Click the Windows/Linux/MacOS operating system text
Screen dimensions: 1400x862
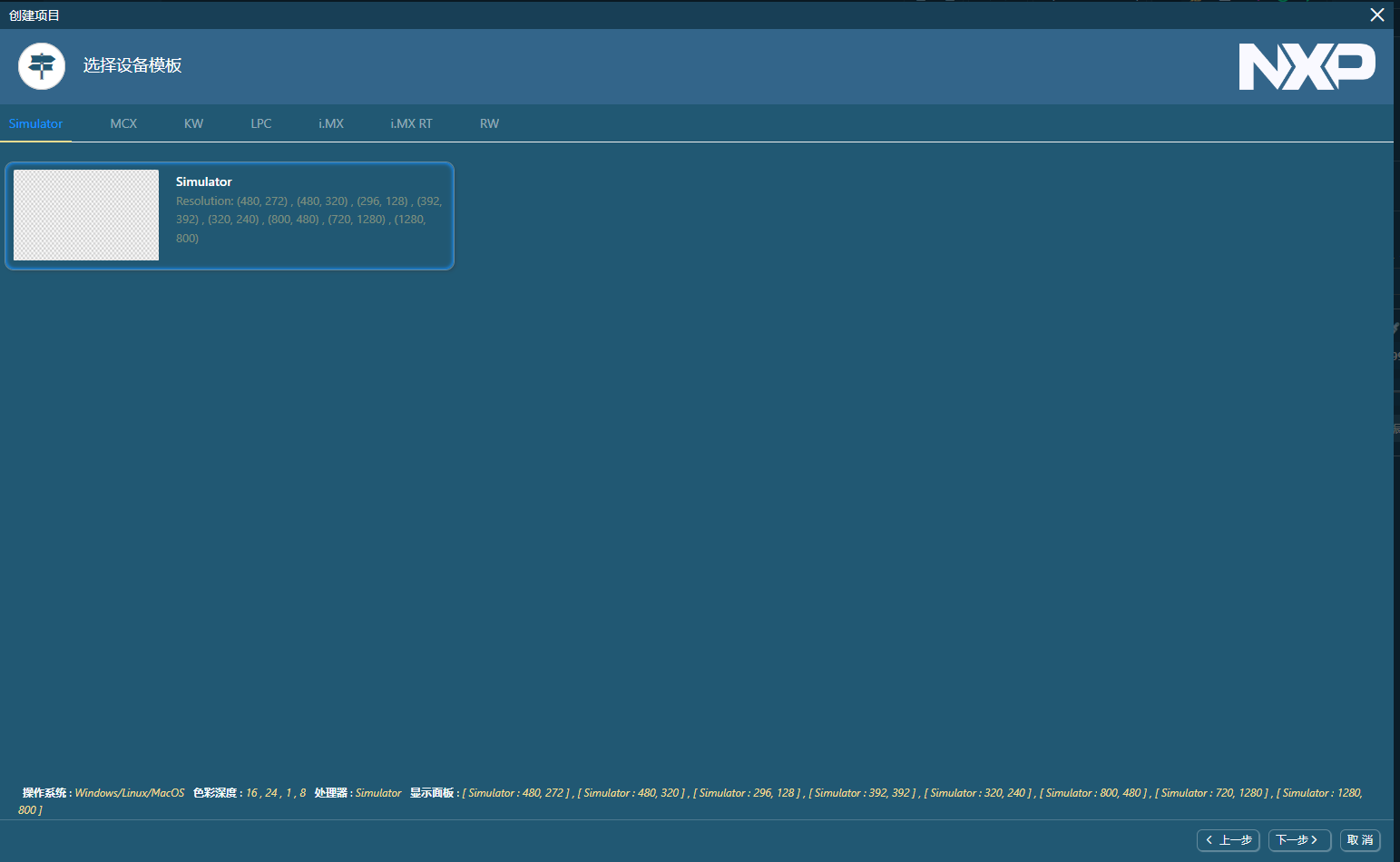130,792
